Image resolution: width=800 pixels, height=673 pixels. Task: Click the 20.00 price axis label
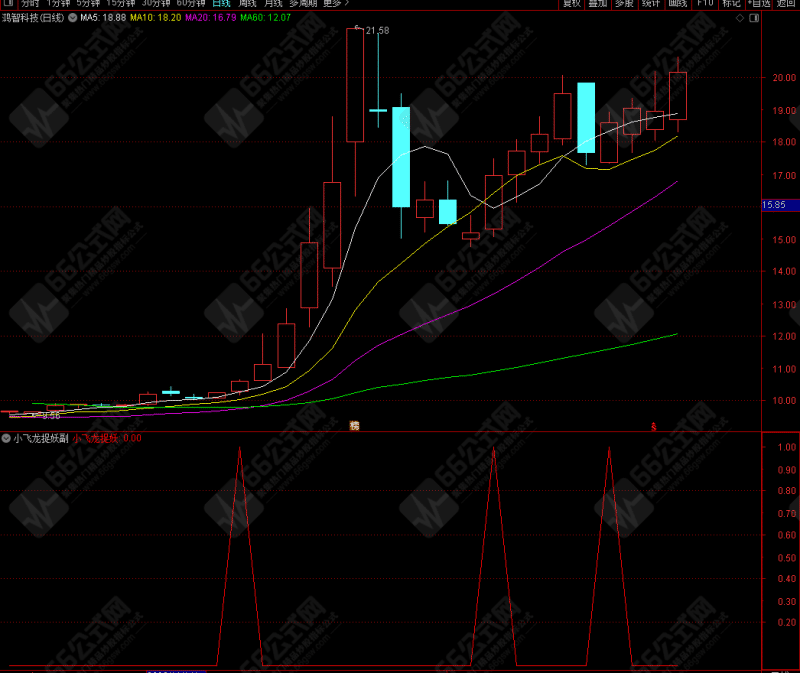tap(784, 78)
